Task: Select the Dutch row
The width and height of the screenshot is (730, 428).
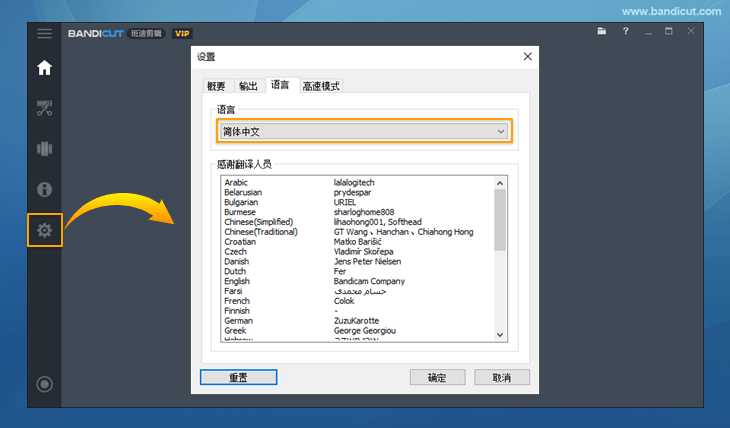Action: (358, 271)
